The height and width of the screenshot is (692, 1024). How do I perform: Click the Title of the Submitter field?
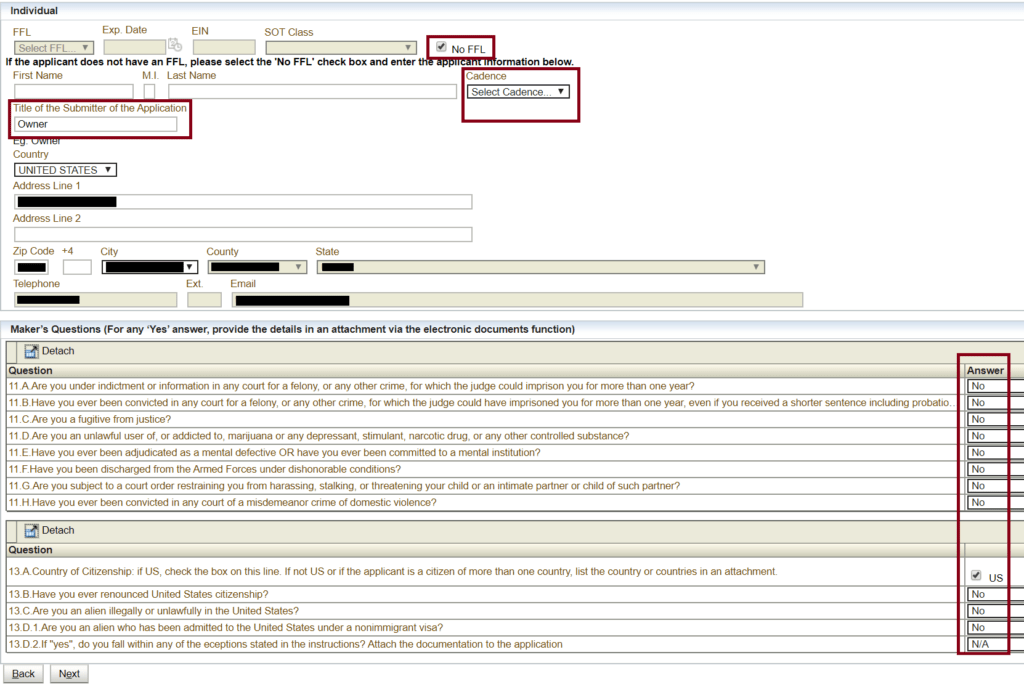pyautogui.click(x=95, y=124)
